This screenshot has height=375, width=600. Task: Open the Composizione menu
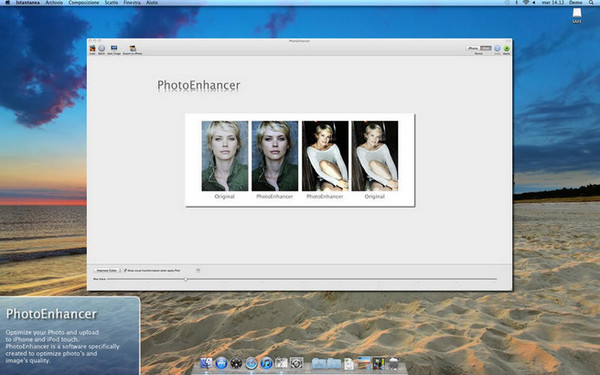point(84,3)
